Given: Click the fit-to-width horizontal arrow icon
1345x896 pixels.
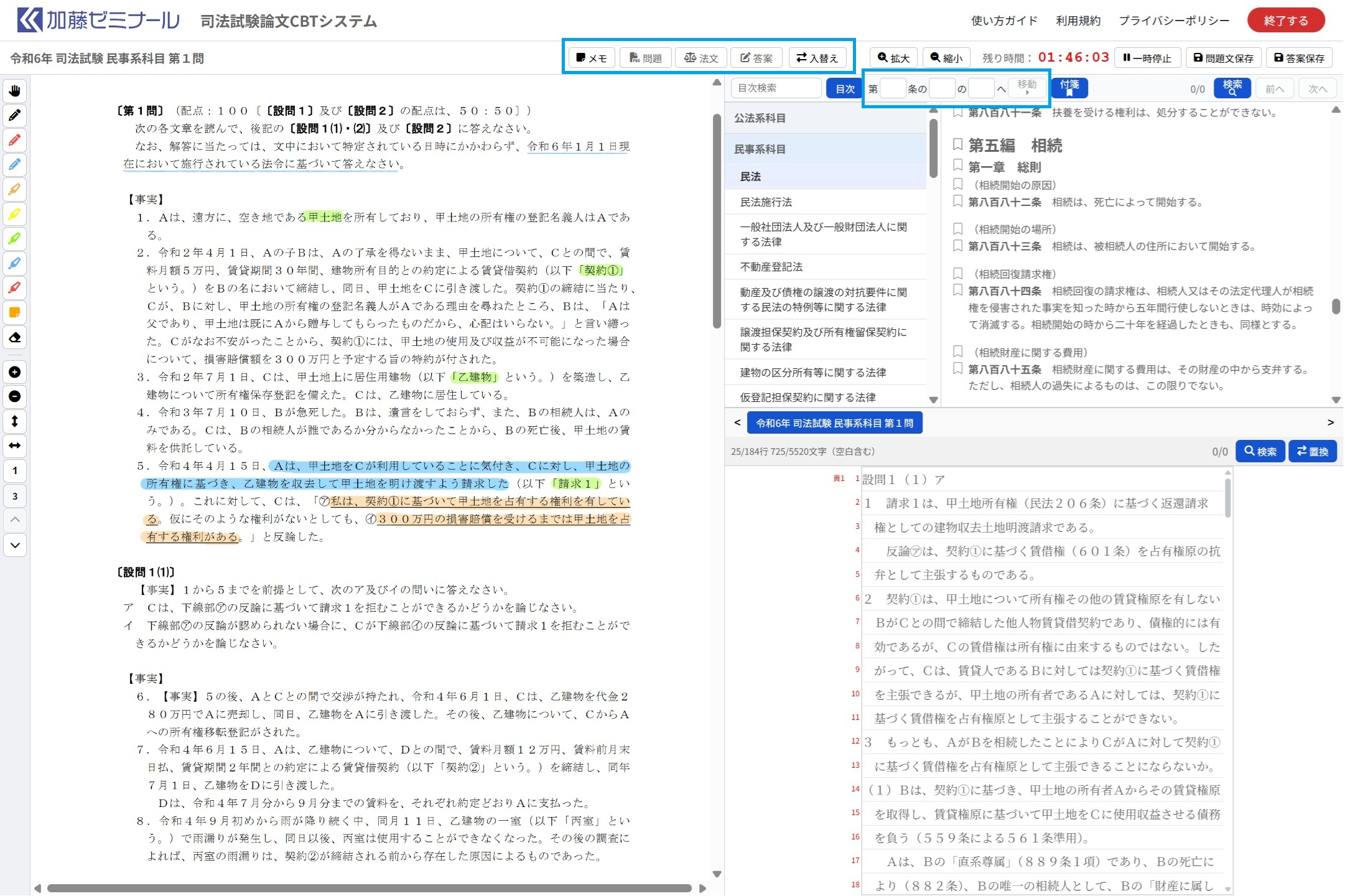Looking at the screenshot, I should pos(15,446).
